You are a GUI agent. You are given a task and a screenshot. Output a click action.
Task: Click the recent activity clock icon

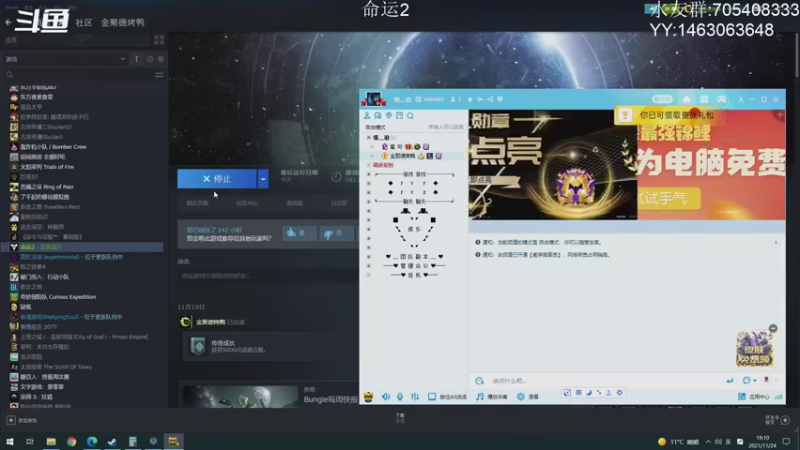click(150, 59)
